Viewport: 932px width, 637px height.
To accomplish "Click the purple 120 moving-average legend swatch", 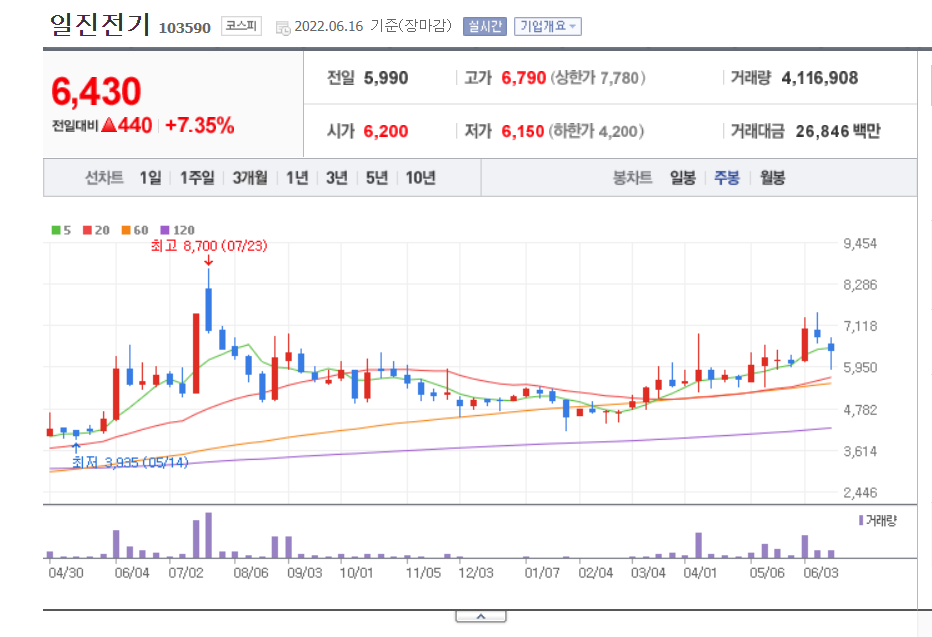I will [165, 230].
